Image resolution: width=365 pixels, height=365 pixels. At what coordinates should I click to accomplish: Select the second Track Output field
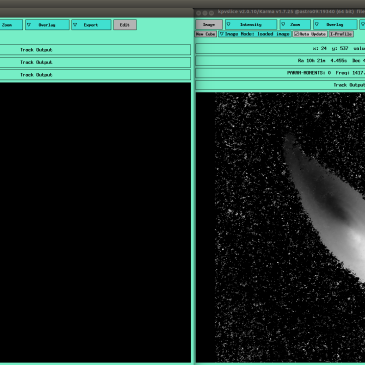95,62
